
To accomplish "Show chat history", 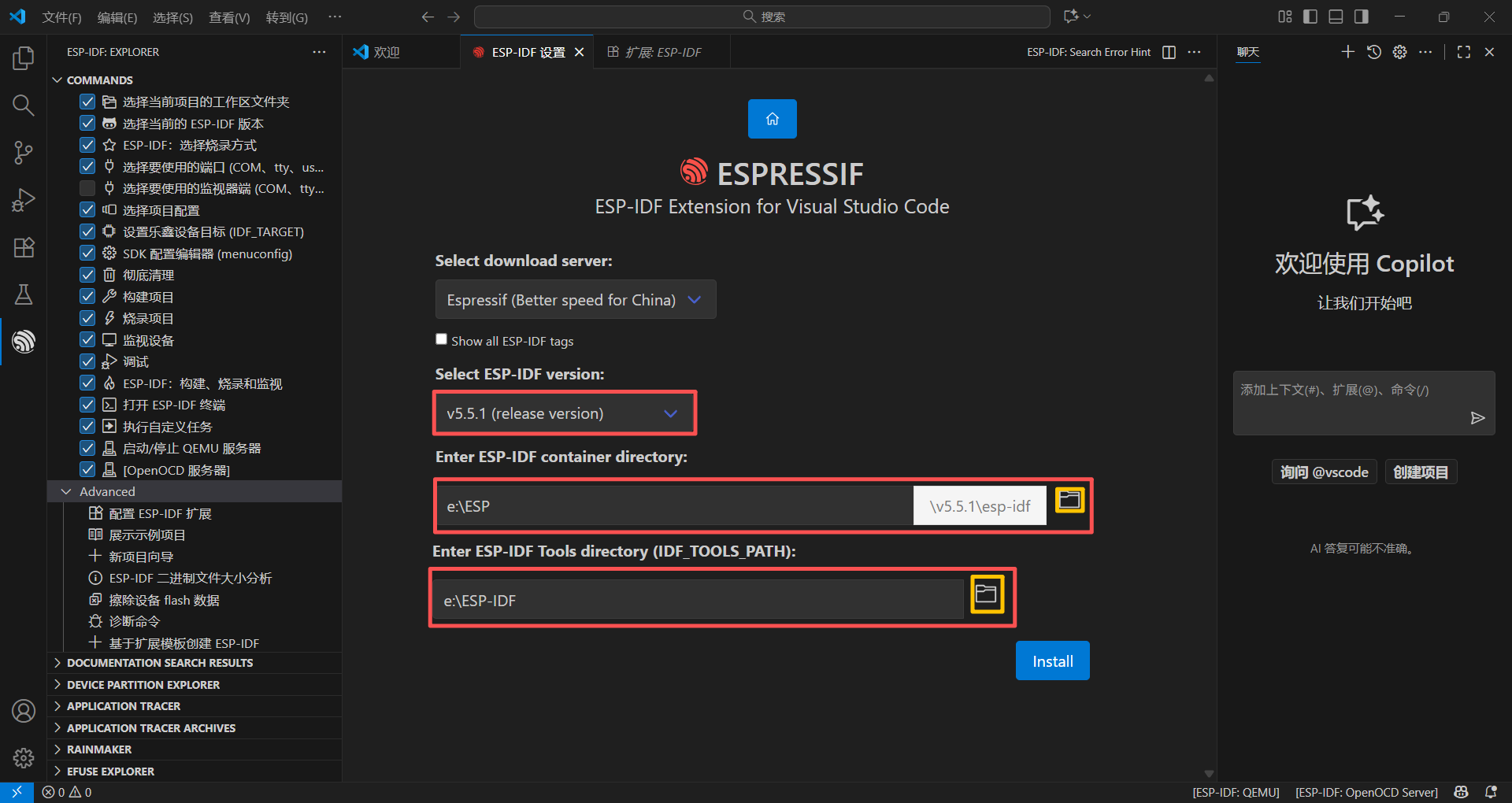I will tap(1374, 52).
